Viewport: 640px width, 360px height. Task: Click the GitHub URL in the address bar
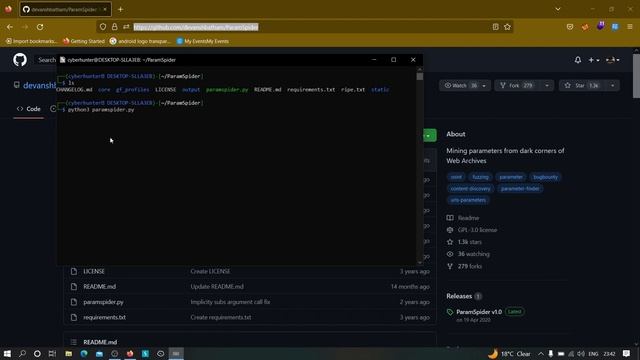[196, 27]
